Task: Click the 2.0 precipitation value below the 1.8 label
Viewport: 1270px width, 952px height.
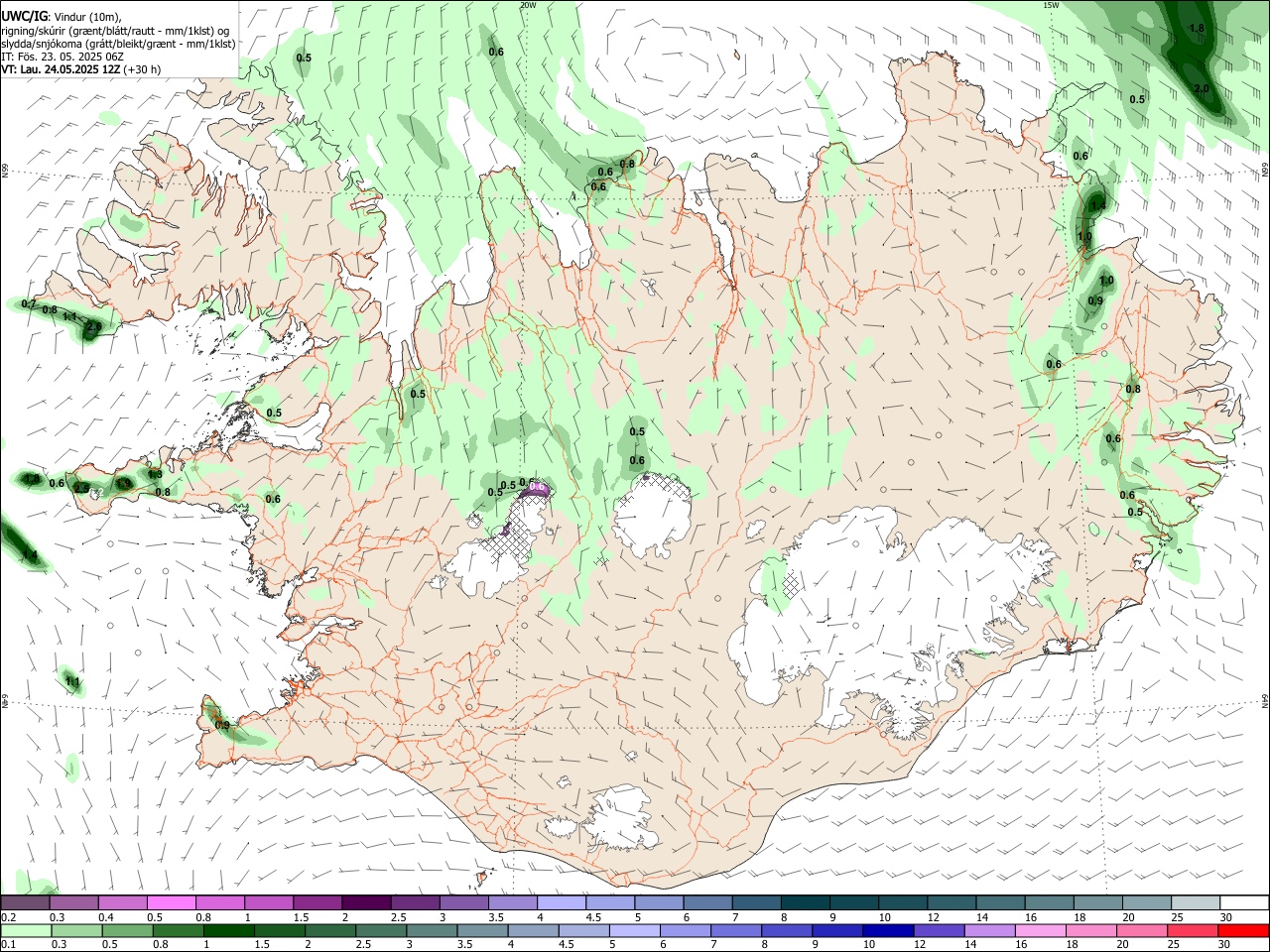Action: (x=1201, y=89)
